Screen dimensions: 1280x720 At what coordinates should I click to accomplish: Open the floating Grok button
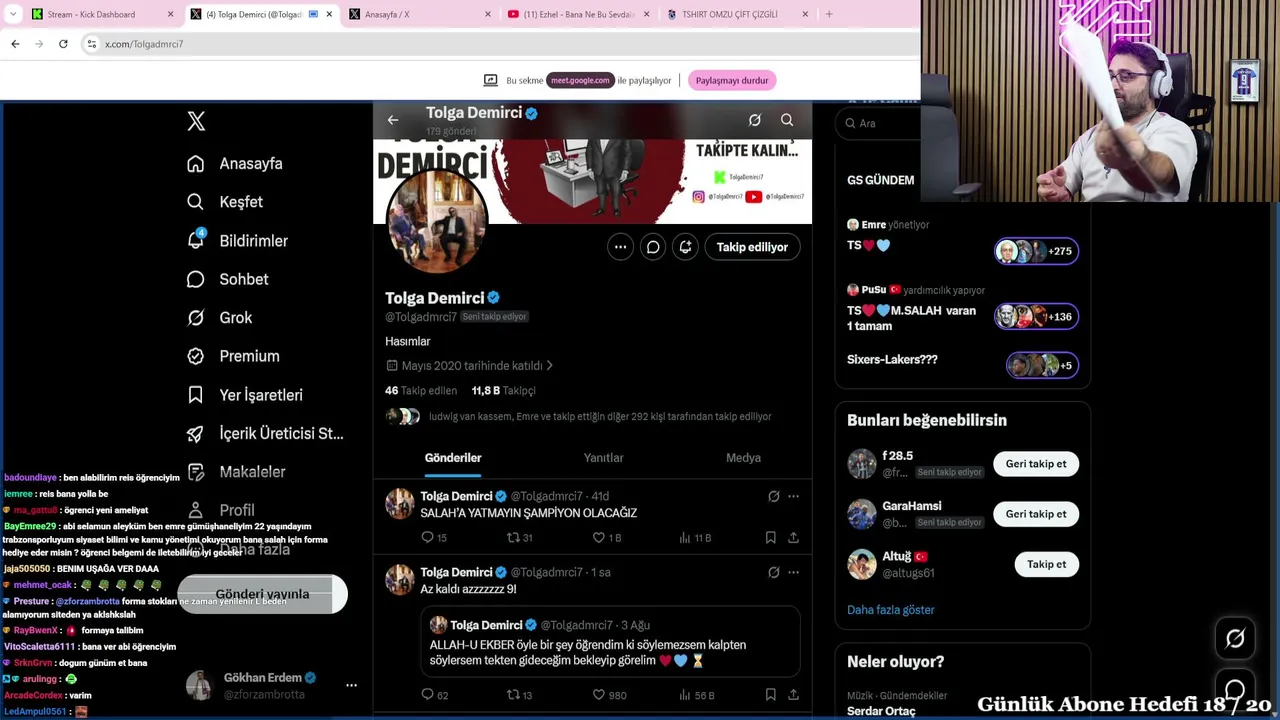[x=1235, y=639]
